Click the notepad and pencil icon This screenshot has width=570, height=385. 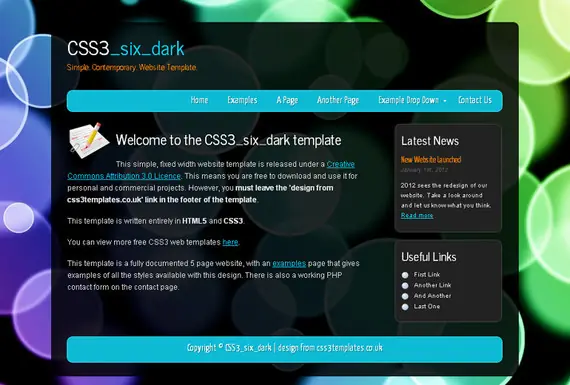89,141
